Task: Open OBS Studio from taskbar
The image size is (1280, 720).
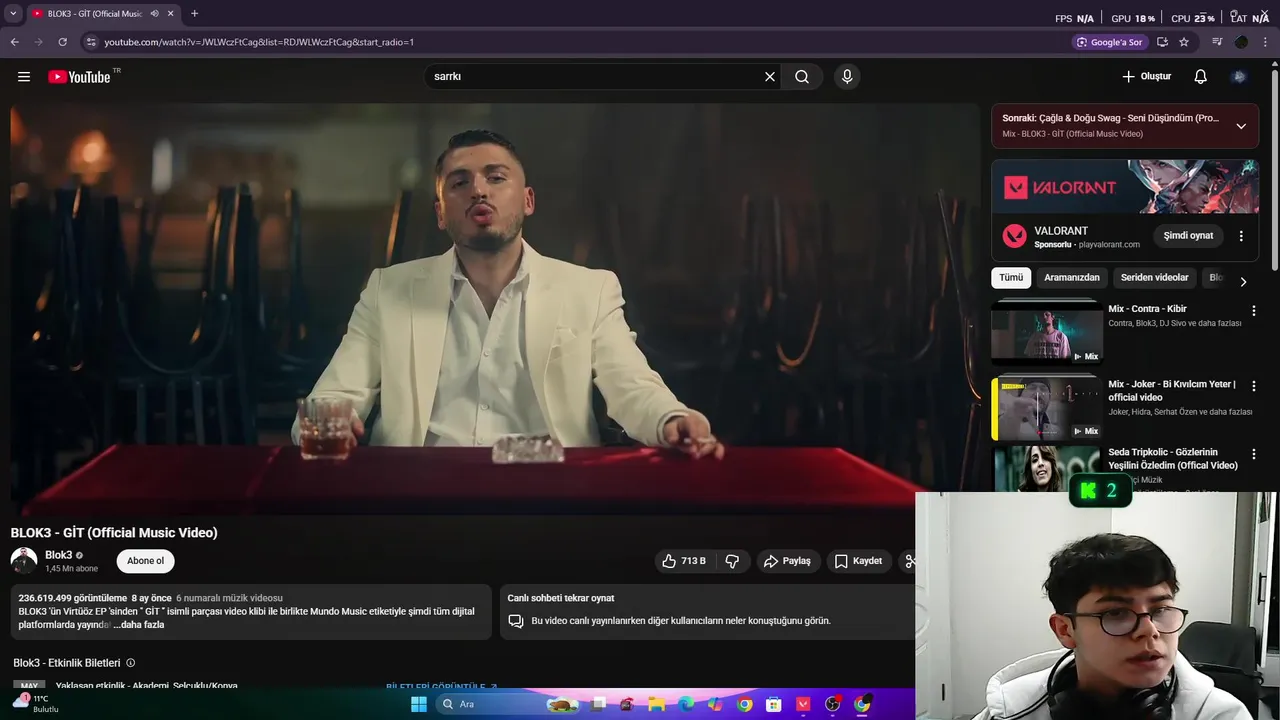Action: (x=833, y=704)
